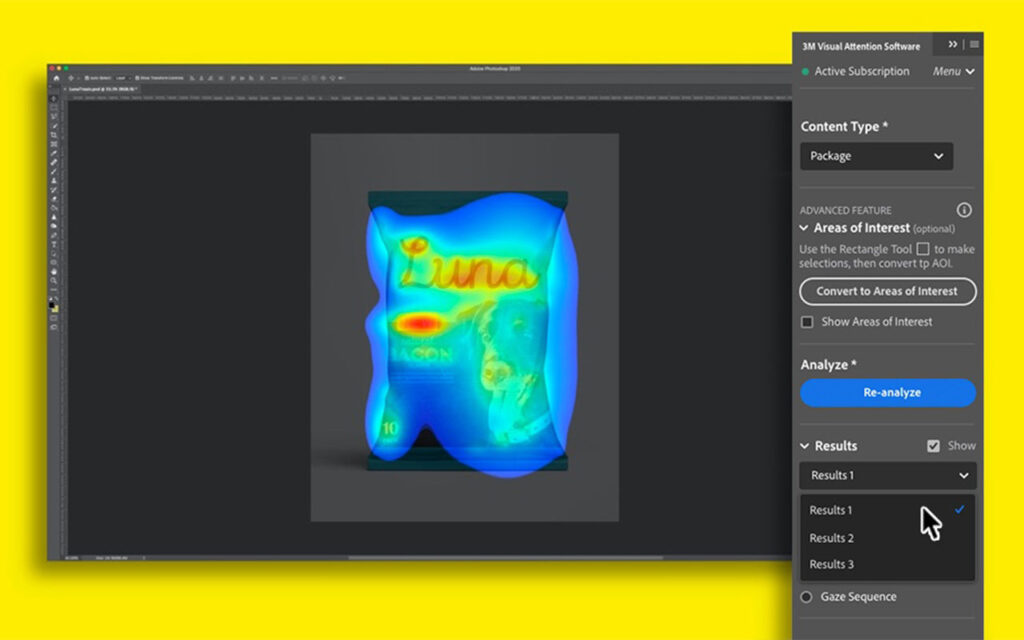
Task: Click the Photoshop horizontal scrollbar
Action: (x=505, y=558)
